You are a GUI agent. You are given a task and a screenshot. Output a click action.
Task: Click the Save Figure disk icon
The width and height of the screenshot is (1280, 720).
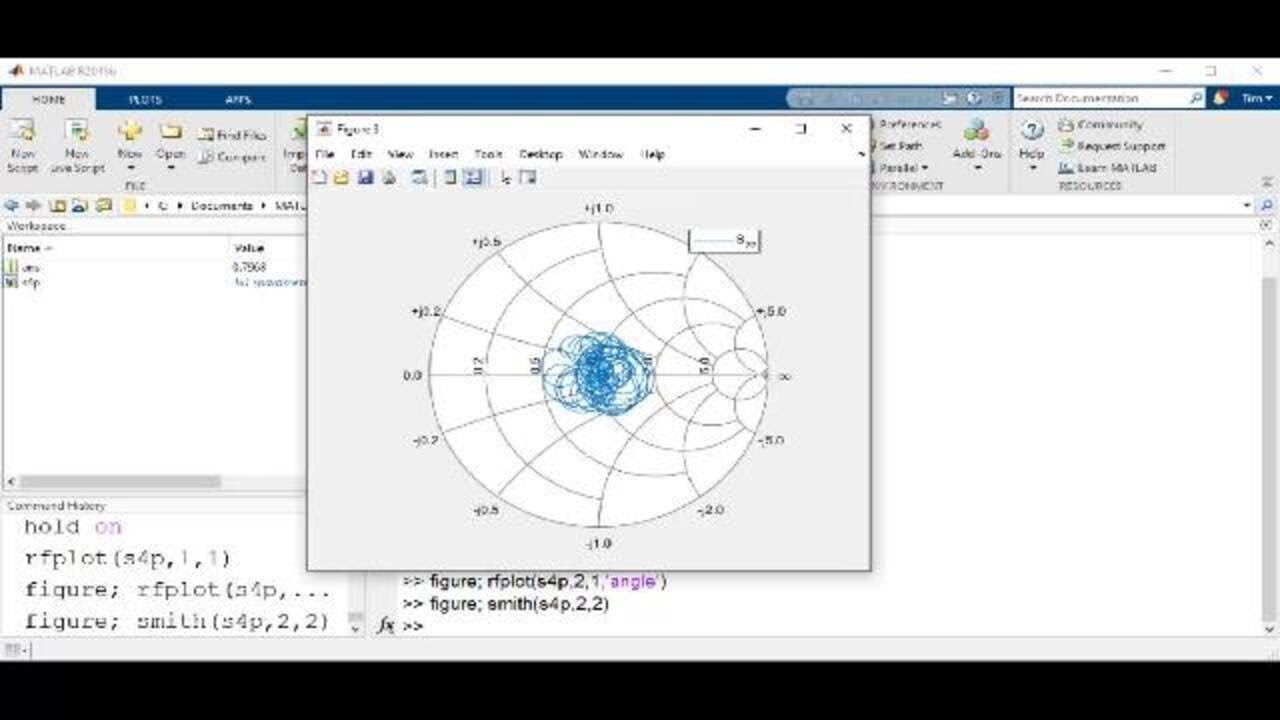365,177
